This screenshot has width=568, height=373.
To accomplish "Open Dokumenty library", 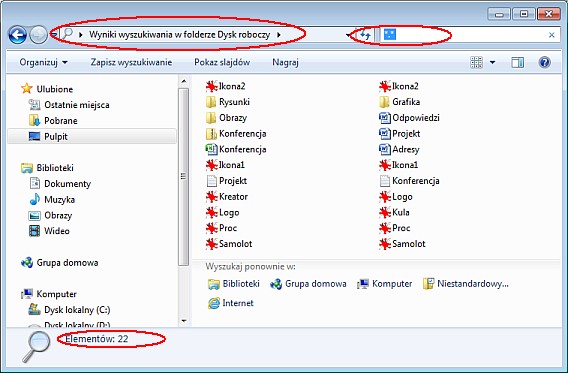I will point(60,184).
